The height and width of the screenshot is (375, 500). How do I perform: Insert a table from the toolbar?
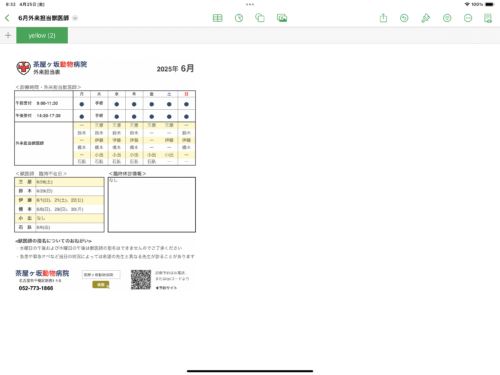pyautogui.click(x=218, y=18)
